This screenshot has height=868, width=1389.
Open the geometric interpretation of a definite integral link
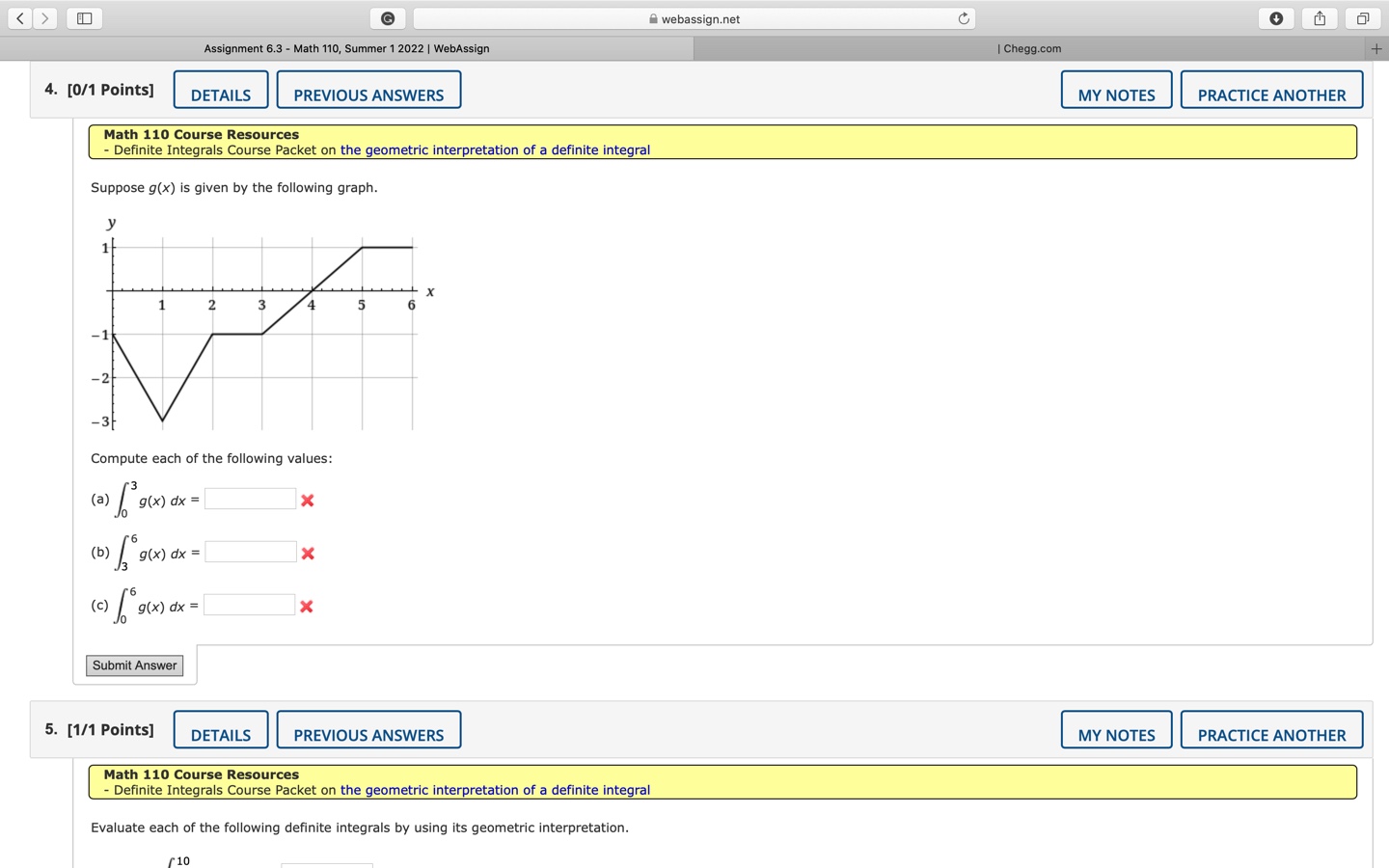tap(495, 149)
